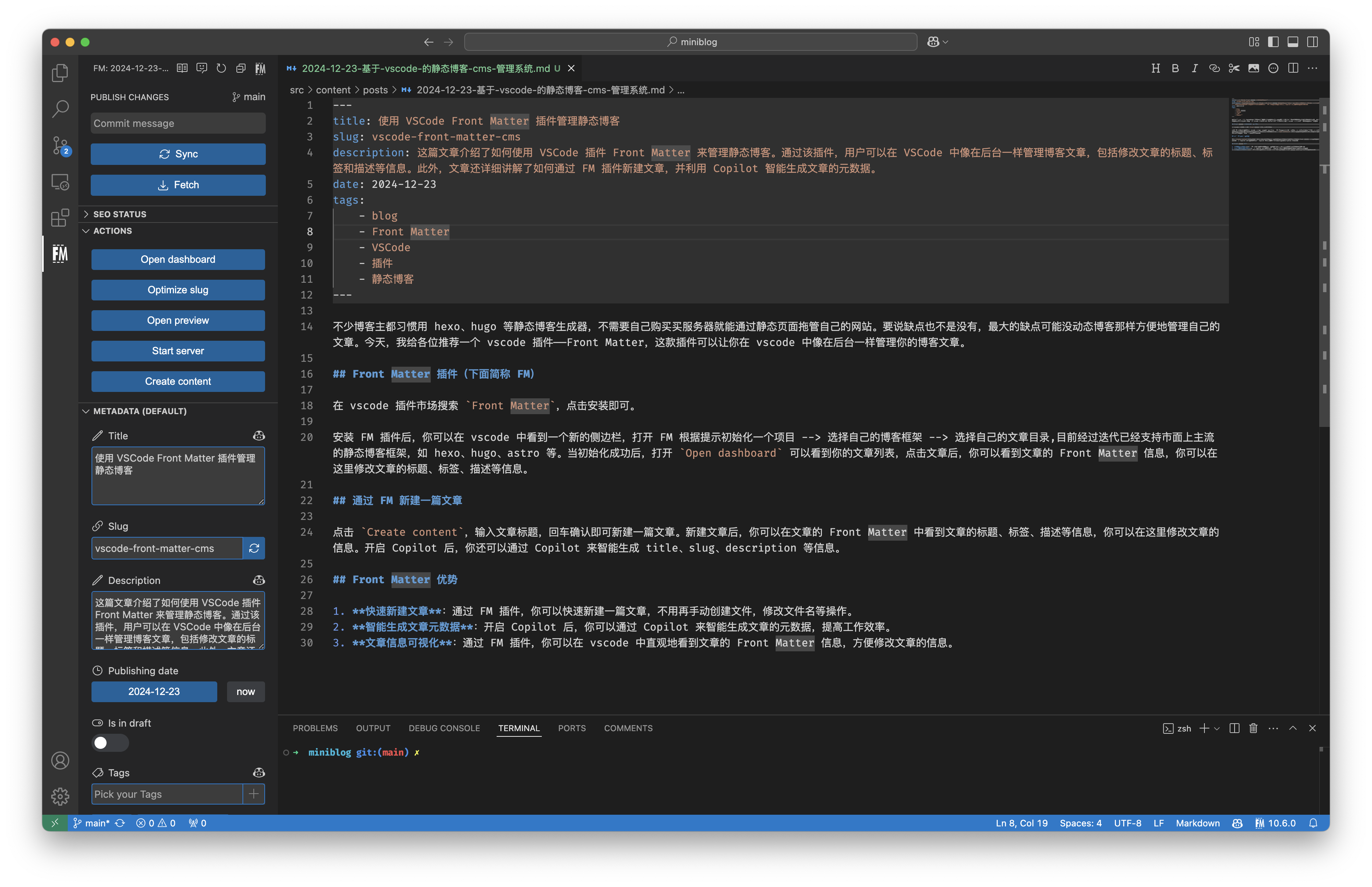This screenshot has height=887, width=1372.
Task: Open the 2024-12-23 publishing date picker
Action: pos(154,692)
